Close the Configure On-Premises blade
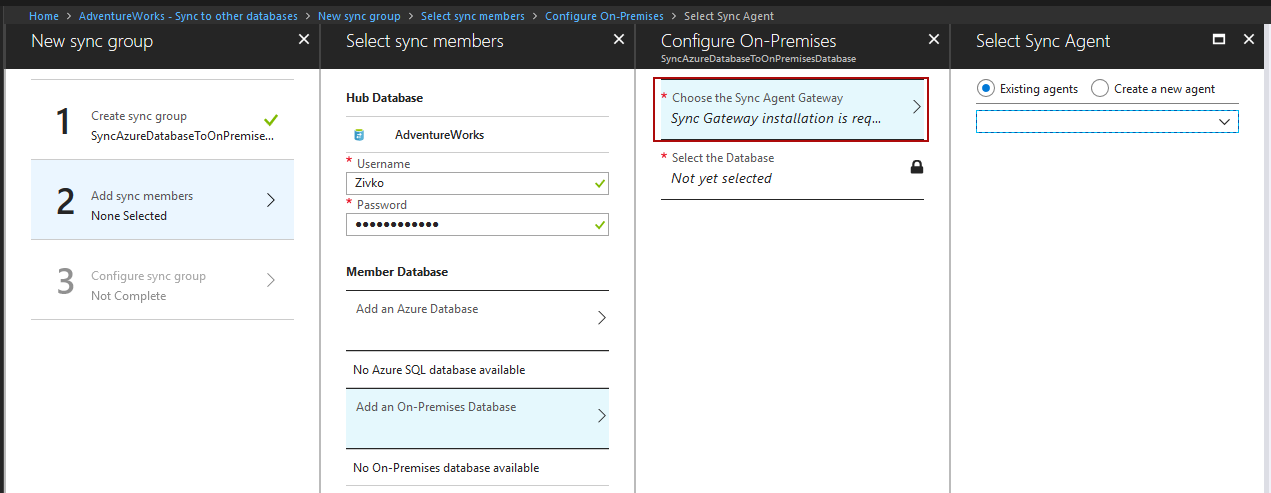Image resolution: width=1271 pixels, height=493 pixels. tap(934, 39)
